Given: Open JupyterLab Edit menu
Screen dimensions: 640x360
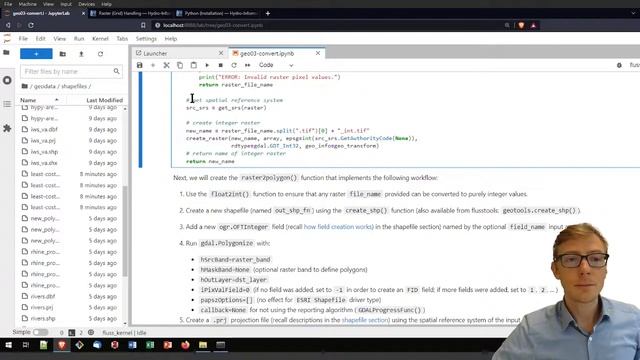Looking at the screenshot, I should coord(40,39).
